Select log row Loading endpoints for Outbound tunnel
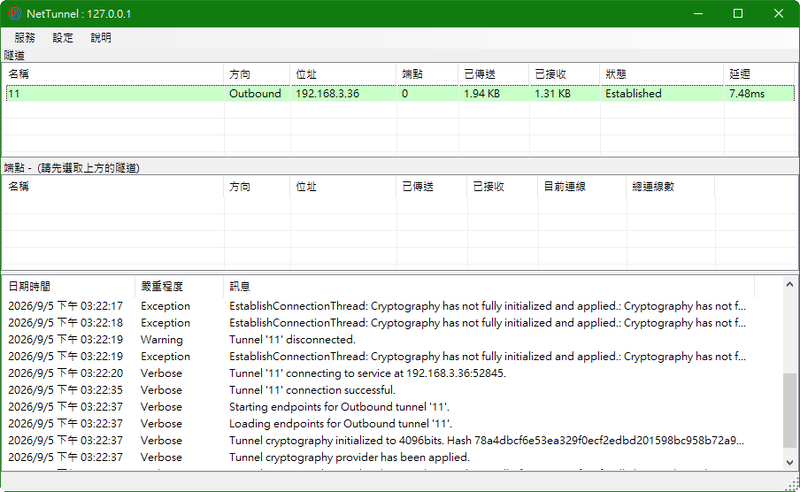The height and width of the screenshot is (492, 800). tap(378, 424)
